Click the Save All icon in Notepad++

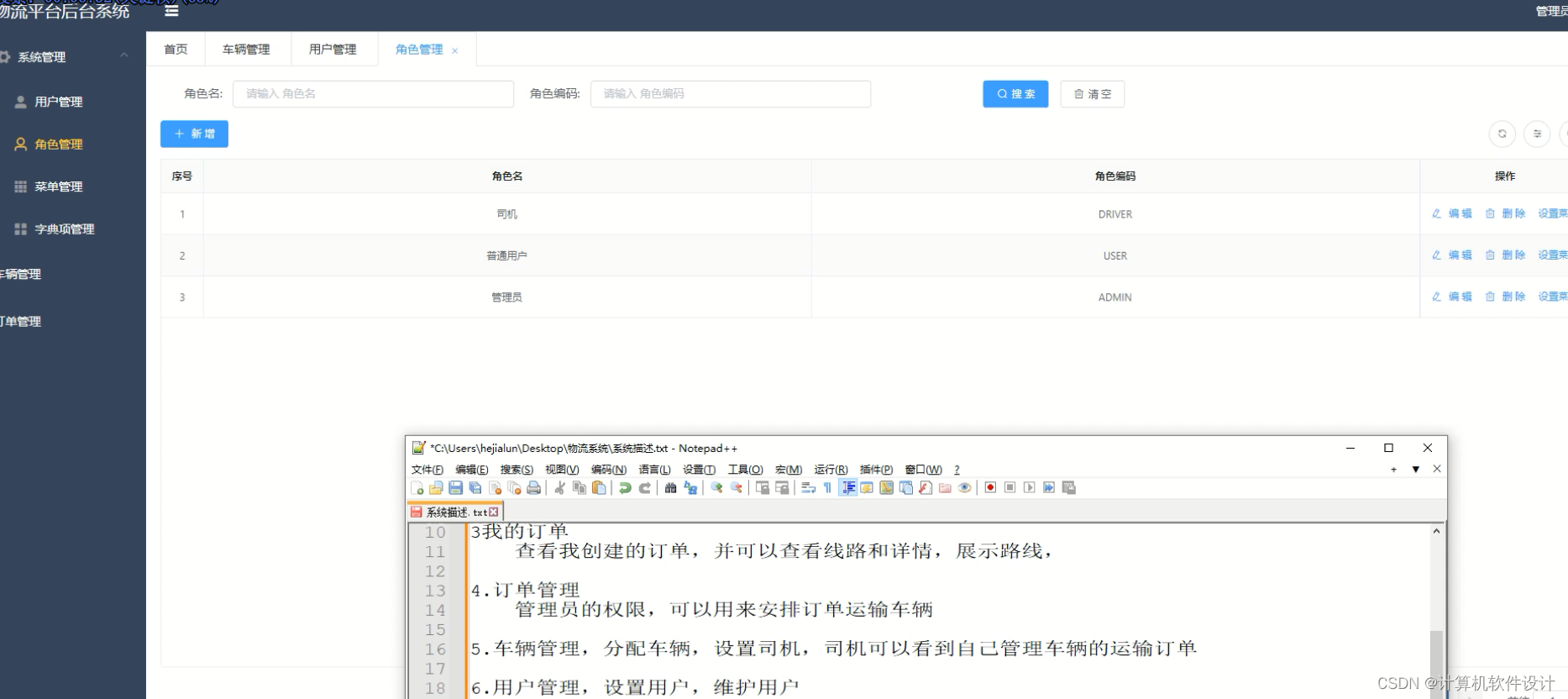475,487
